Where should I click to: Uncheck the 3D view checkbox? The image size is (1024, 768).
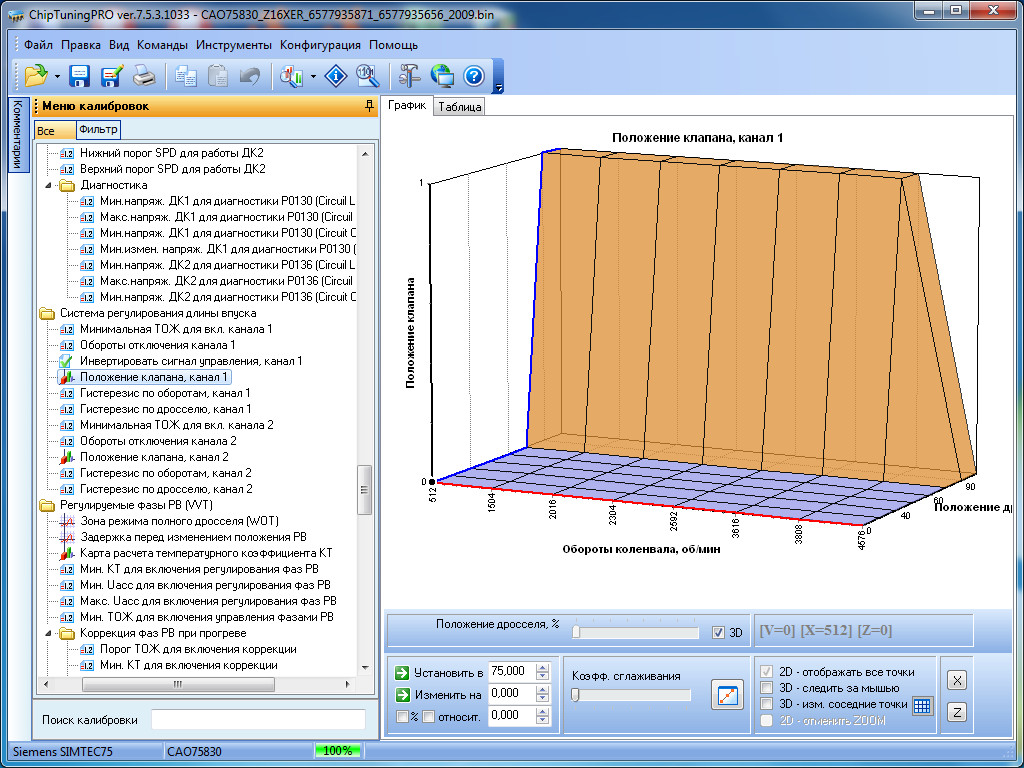pos(718,632)
